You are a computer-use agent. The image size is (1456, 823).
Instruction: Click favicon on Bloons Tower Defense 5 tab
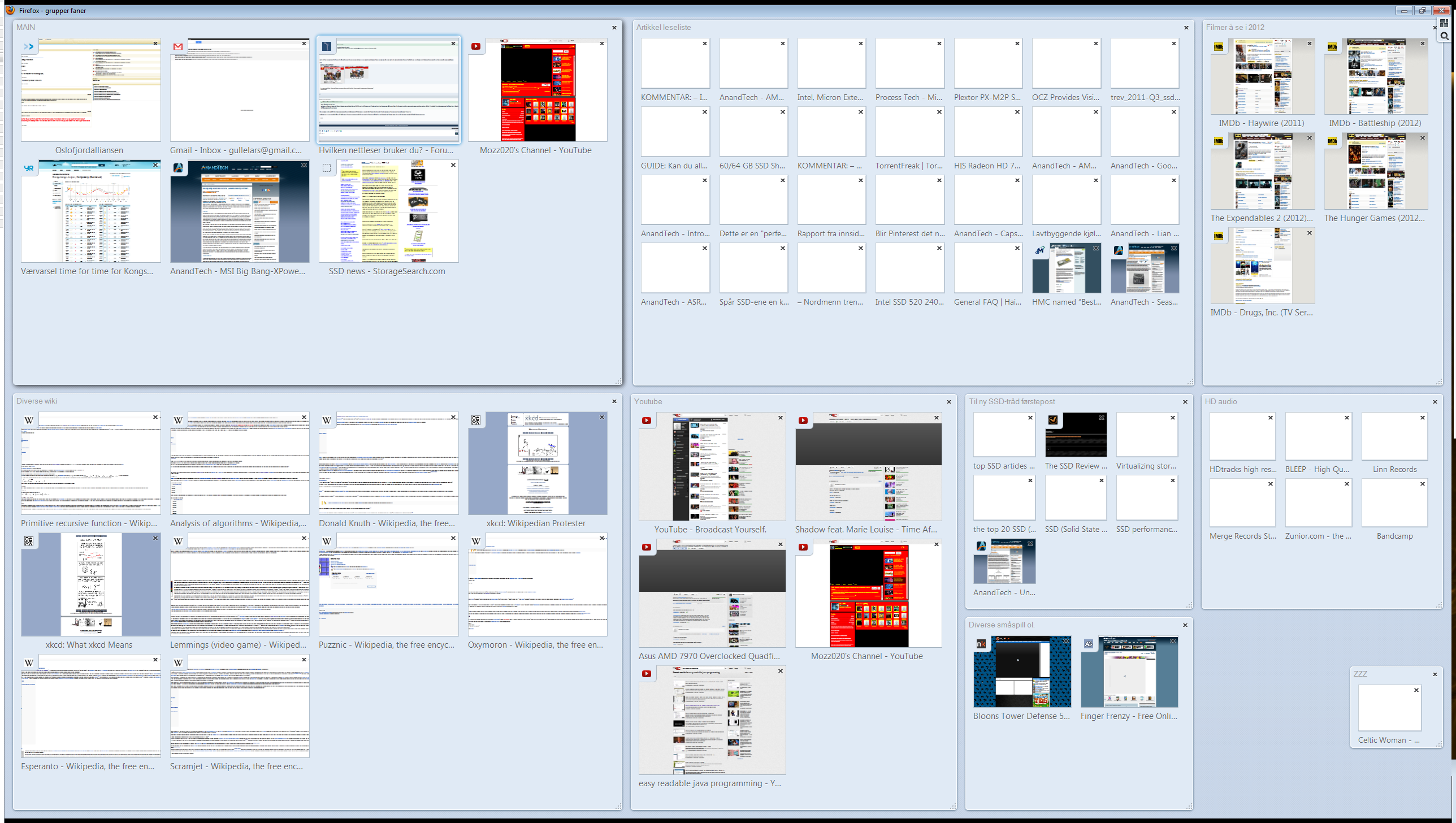coord(981,643)
